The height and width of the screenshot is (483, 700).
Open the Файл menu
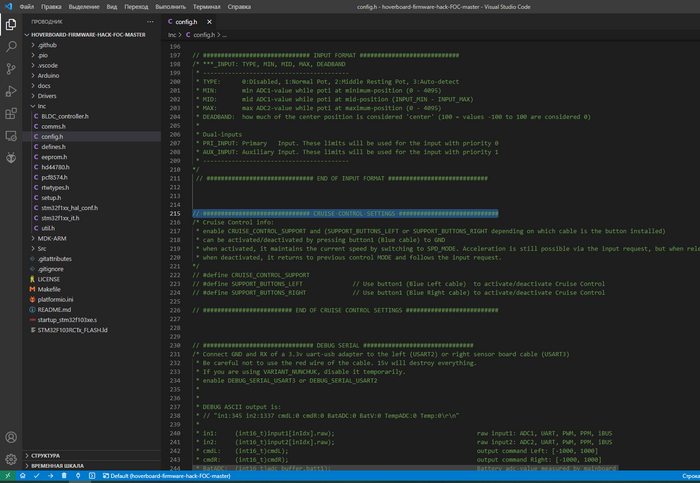tap(27, 6)
